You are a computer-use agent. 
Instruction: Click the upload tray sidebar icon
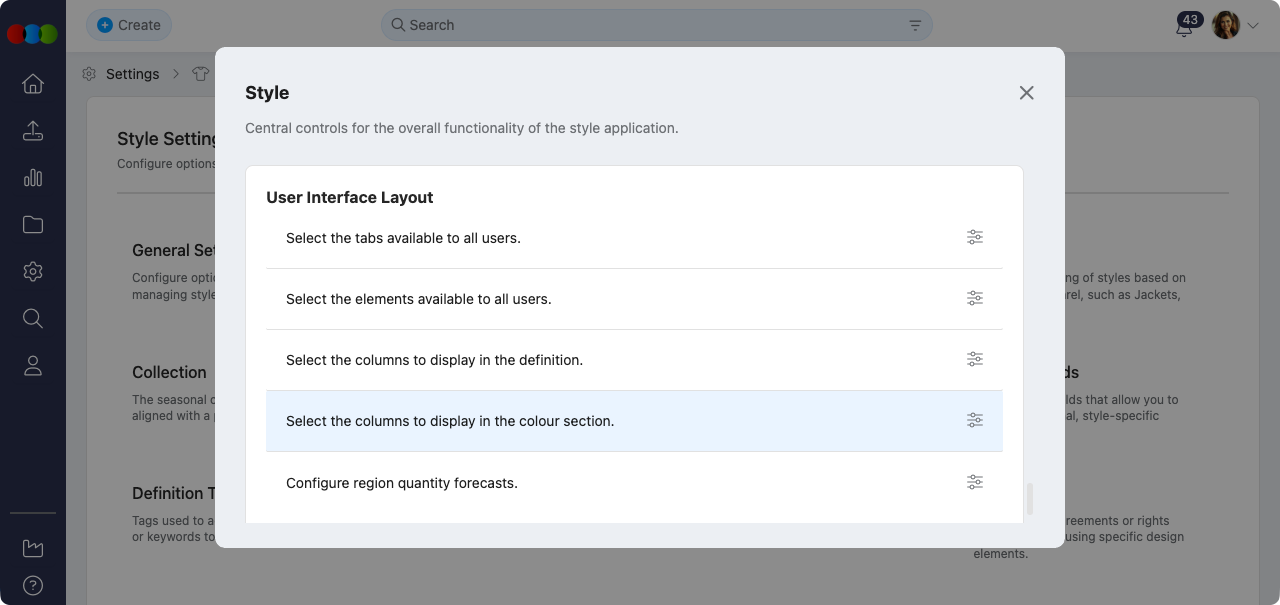[33, 131]
